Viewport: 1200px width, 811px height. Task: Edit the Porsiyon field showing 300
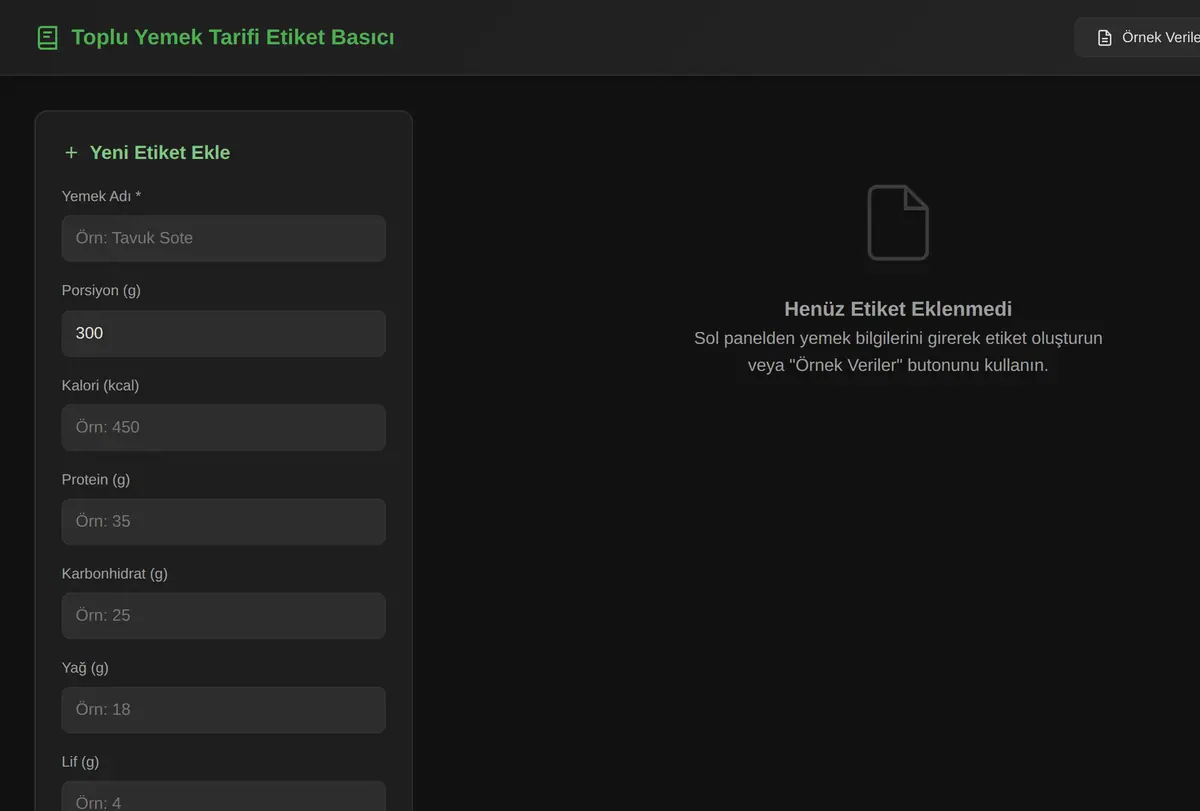point(224,333)
